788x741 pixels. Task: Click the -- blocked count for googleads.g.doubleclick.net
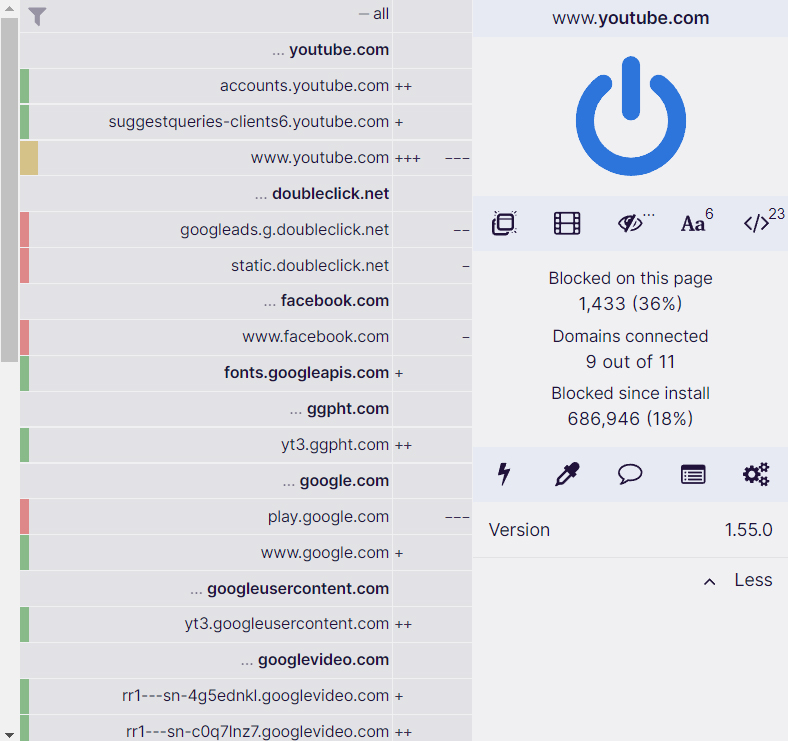click(x=461, y=230)
